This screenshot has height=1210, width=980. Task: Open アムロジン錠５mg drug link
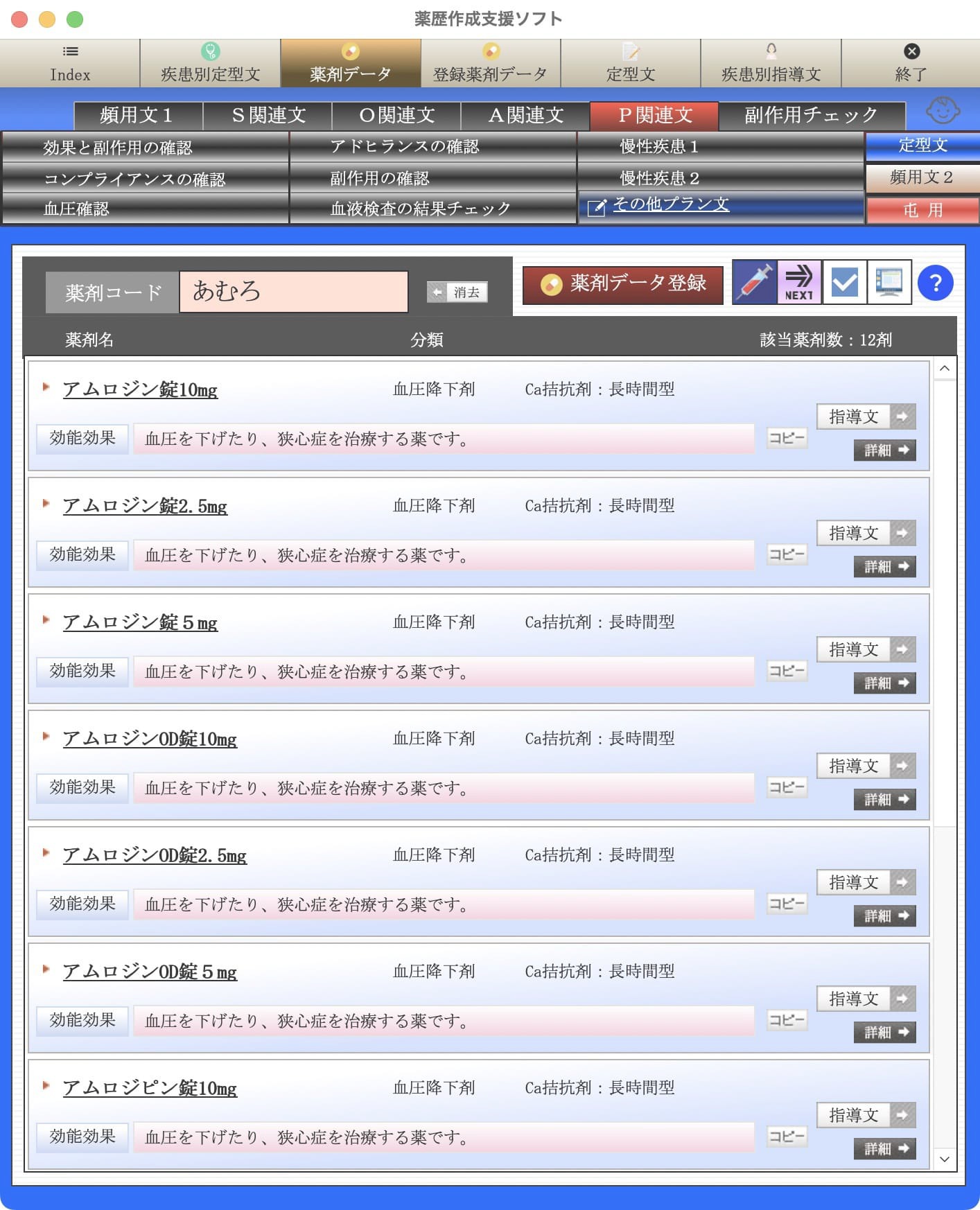point(140,622)
